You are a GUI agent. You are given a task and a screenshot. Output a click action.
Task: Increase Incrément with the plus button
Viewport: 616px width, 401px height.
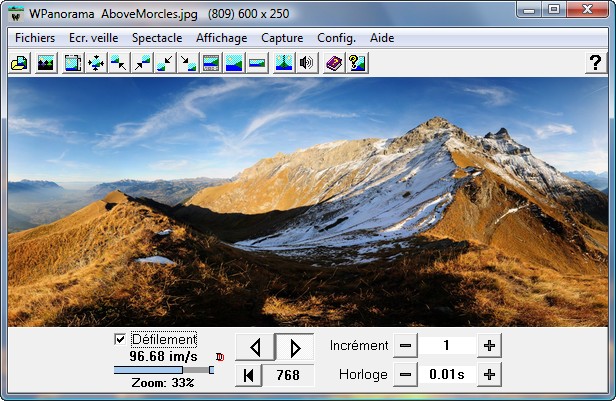[x=489, y=346]
